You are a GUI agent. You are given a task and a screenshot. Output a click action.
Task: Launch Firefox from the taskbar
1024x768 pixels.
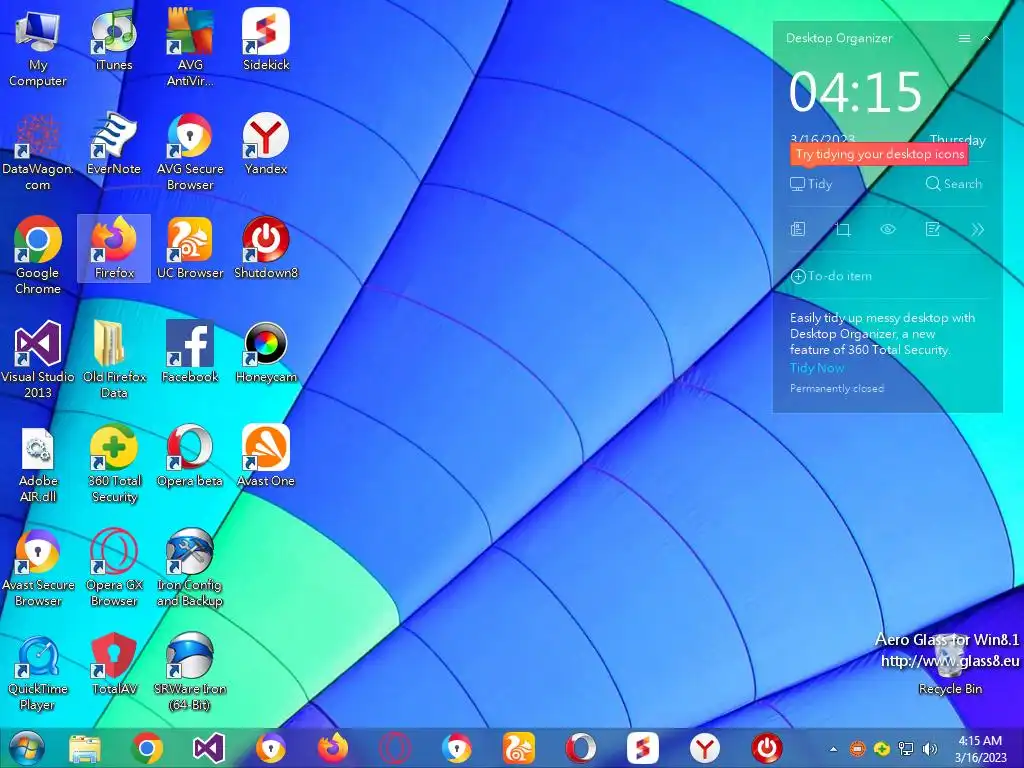pos(333,748)
